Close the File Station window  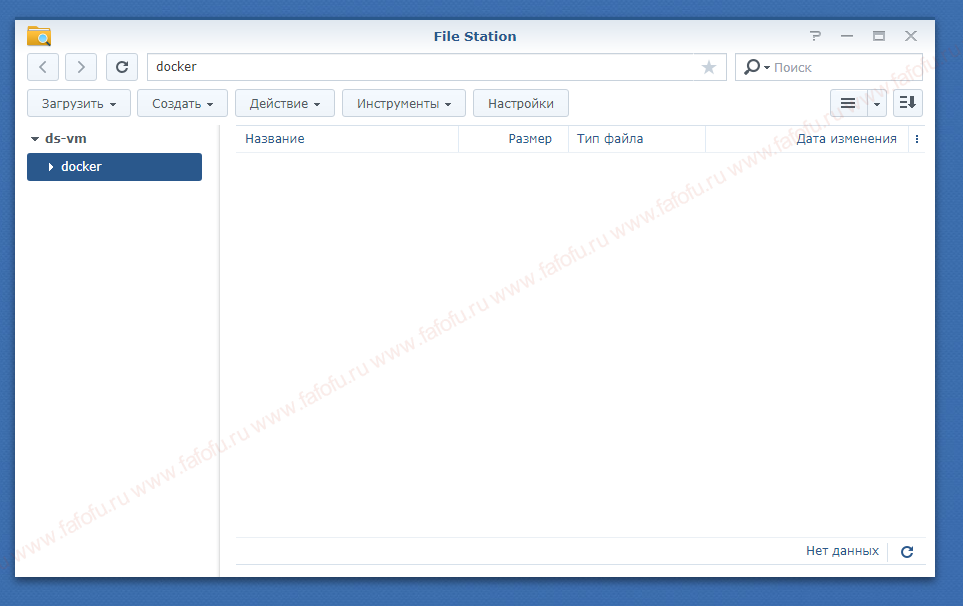(x=911, y=36)
